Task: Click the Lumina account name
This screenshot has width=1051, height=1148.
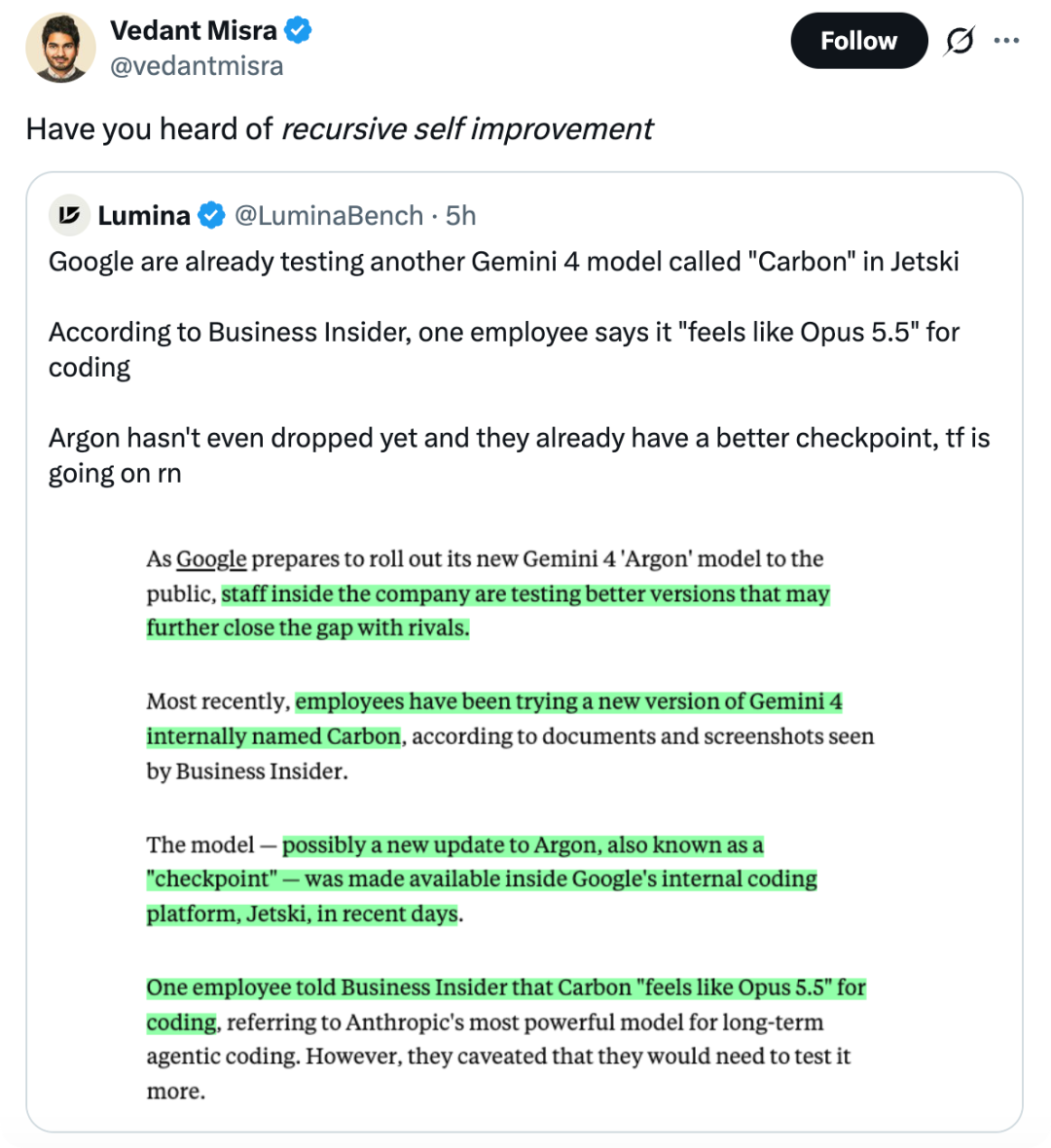Action: [x=144, y=216]
